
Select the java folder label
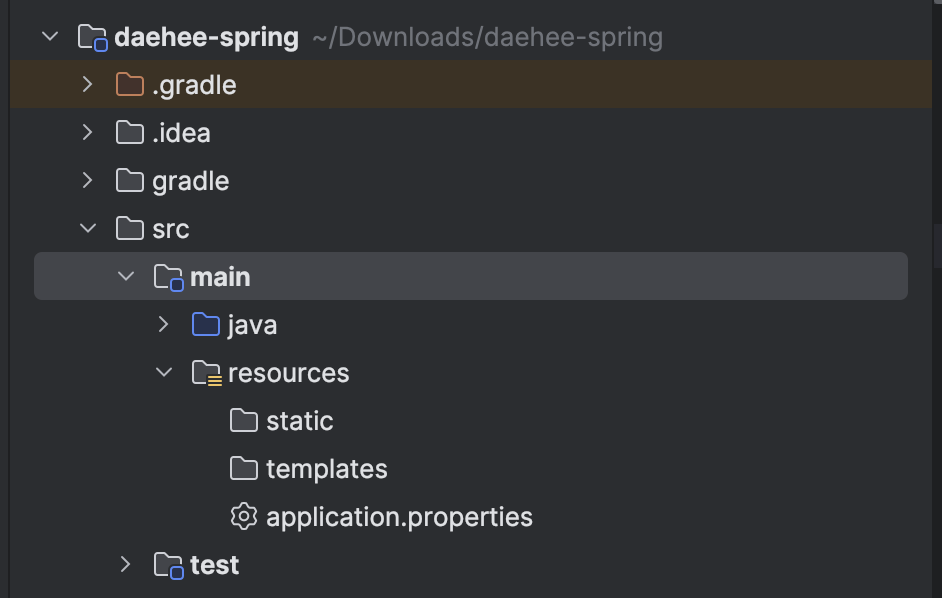point(252,326)
